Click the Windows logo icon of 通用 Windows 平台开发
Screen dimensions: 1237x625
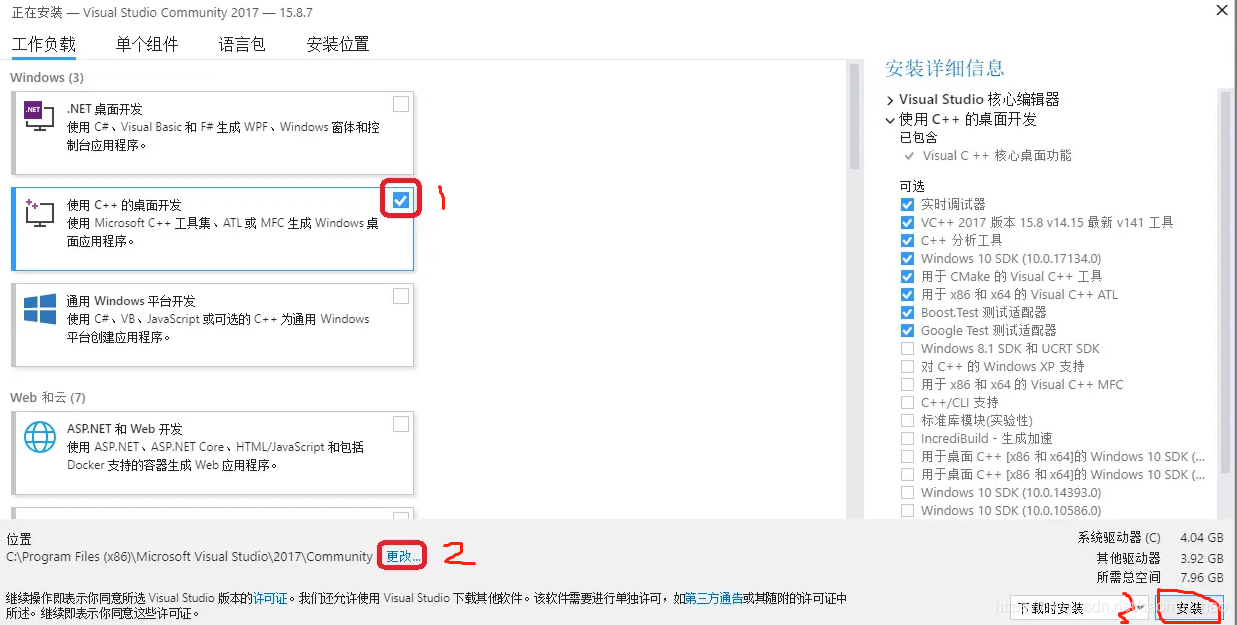click(x=39, y=309)
